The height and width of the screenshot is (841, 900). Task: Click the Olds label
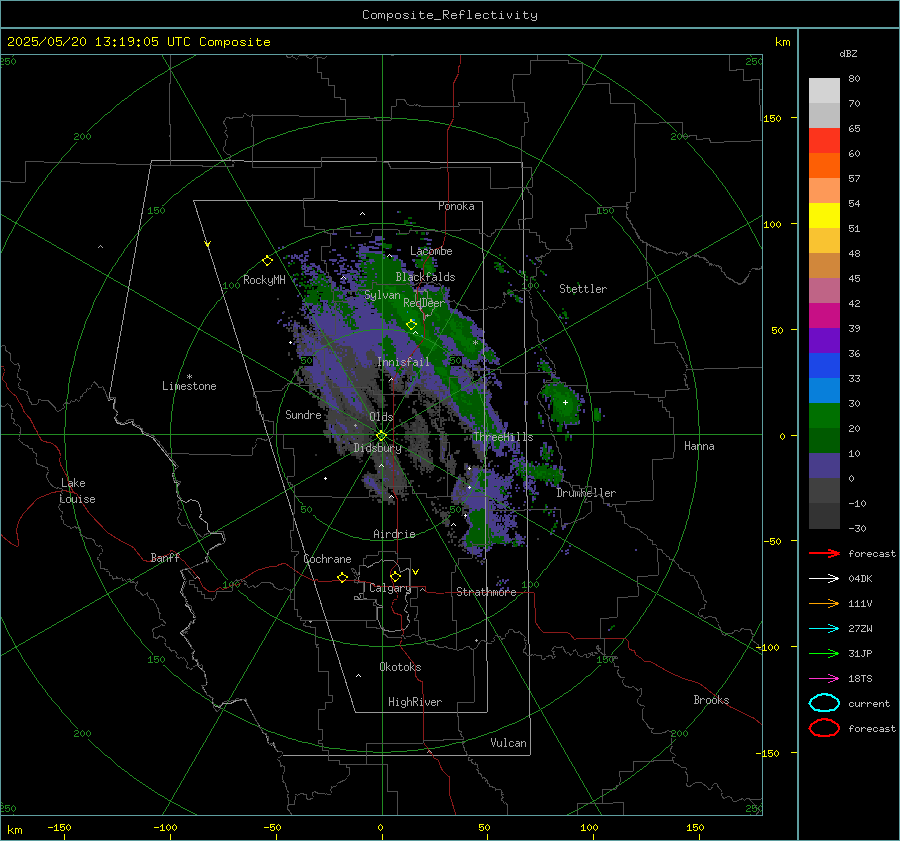(381, 416)
